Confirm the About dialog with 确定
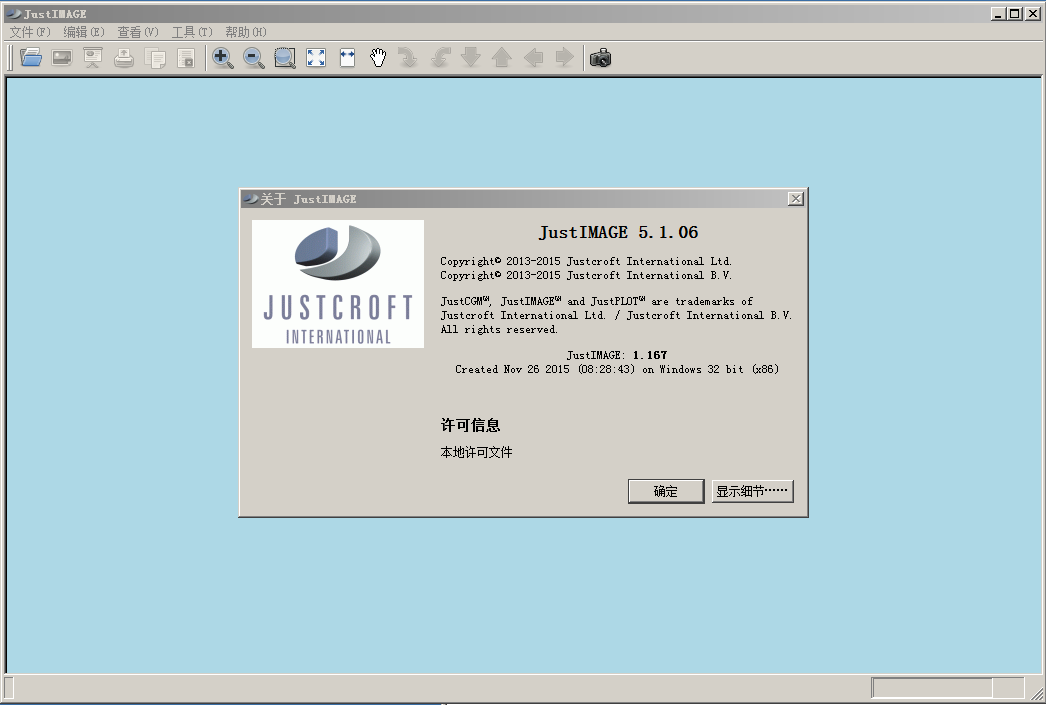 [x=666, y=492]
